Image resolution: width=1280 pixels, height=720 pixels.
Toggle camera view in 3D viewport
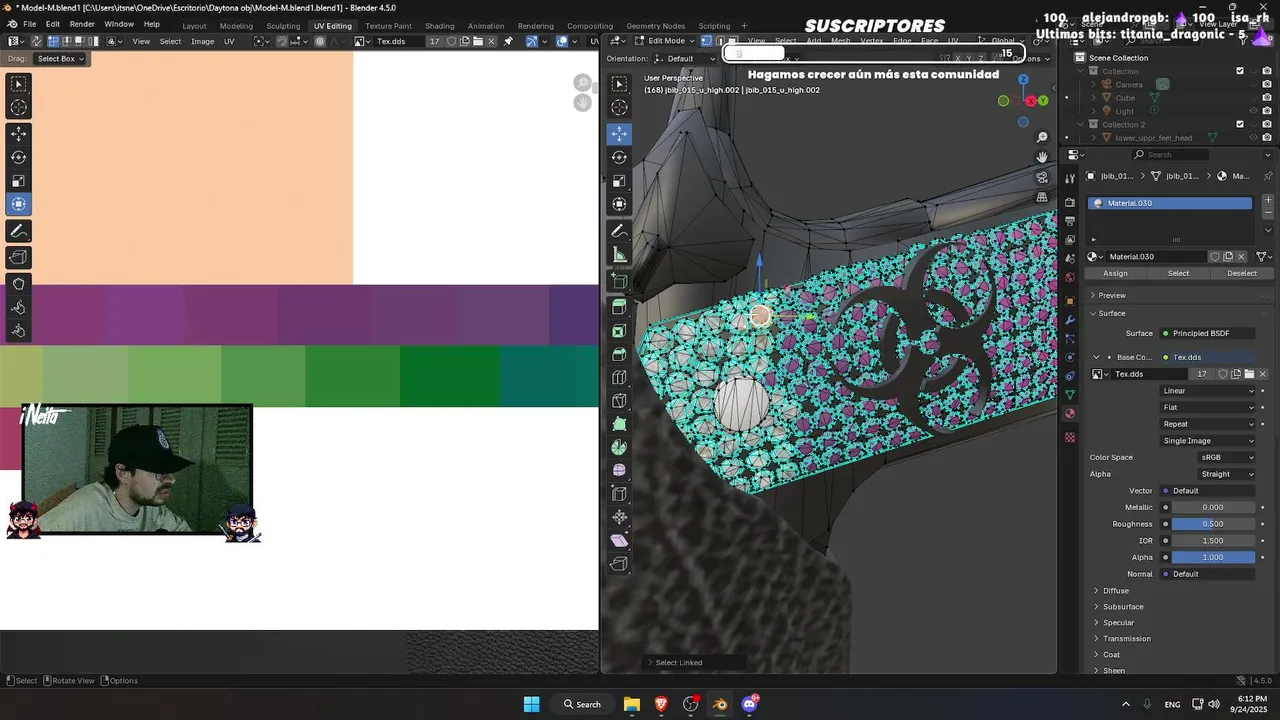tap(1042, 177)
